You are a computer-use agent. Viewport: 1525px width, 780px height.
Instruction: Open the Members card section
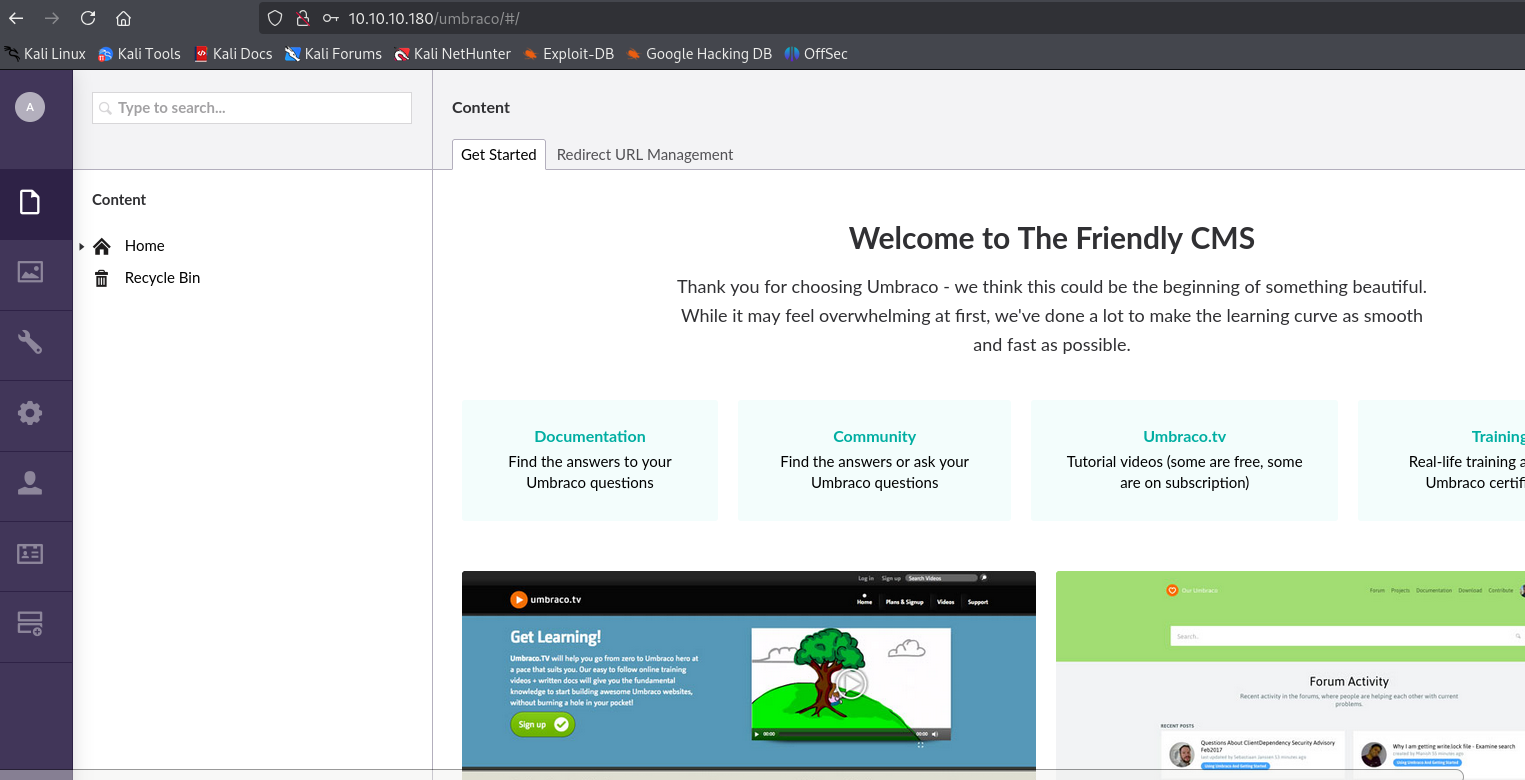pos(30,554)
